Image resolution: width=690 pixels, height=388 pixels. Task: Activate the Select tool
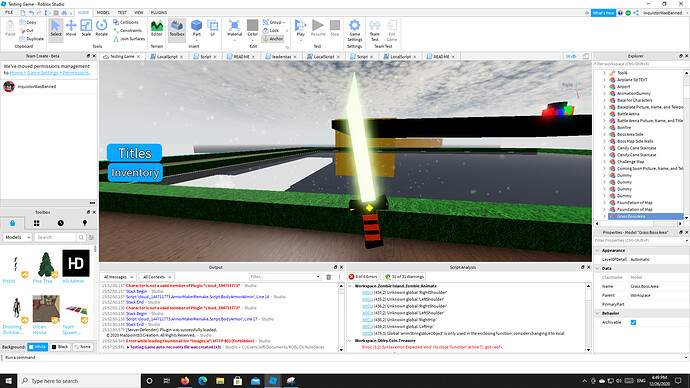(56, 29)
